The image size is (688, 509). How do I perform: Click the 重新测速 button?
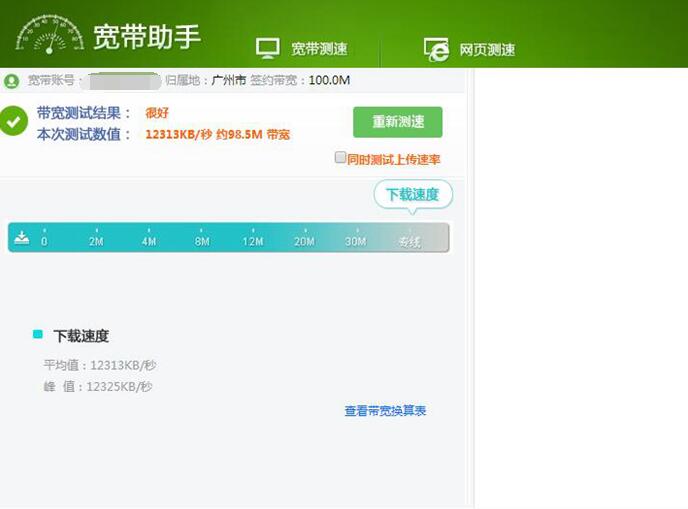tap(398, 122)
